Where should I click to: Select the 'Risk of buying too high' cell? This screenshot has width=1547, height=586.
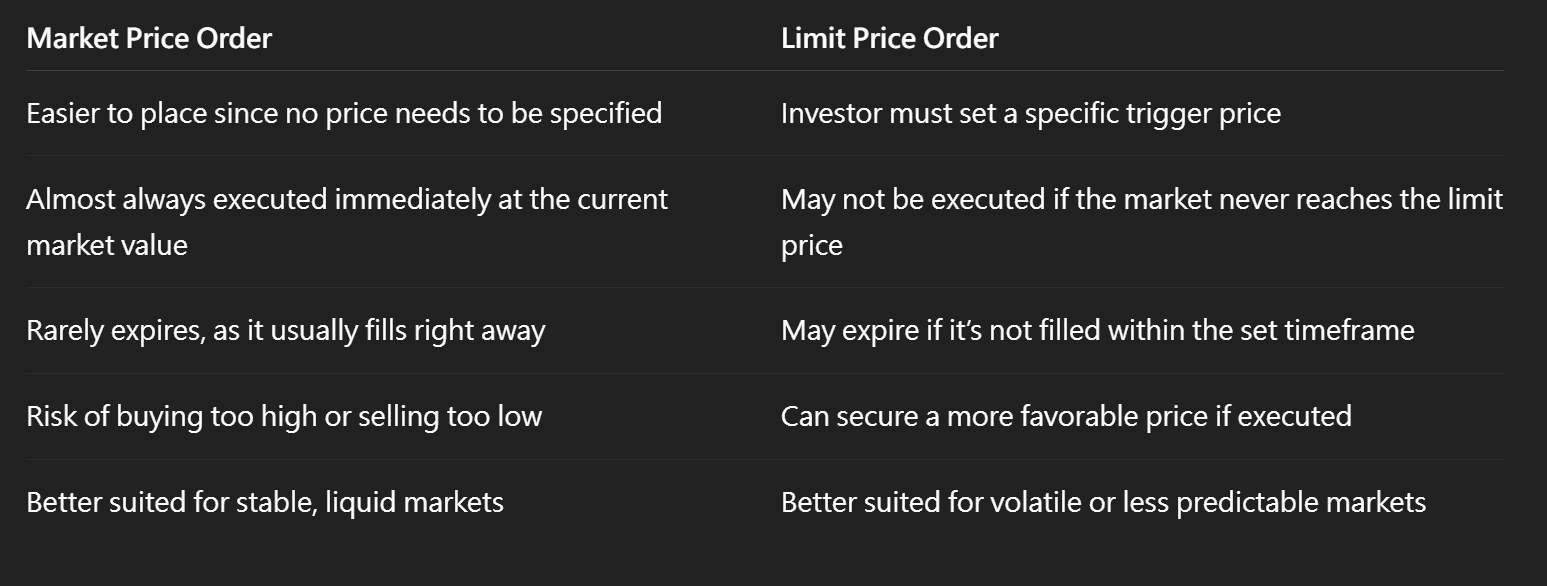tap(284, 416)
